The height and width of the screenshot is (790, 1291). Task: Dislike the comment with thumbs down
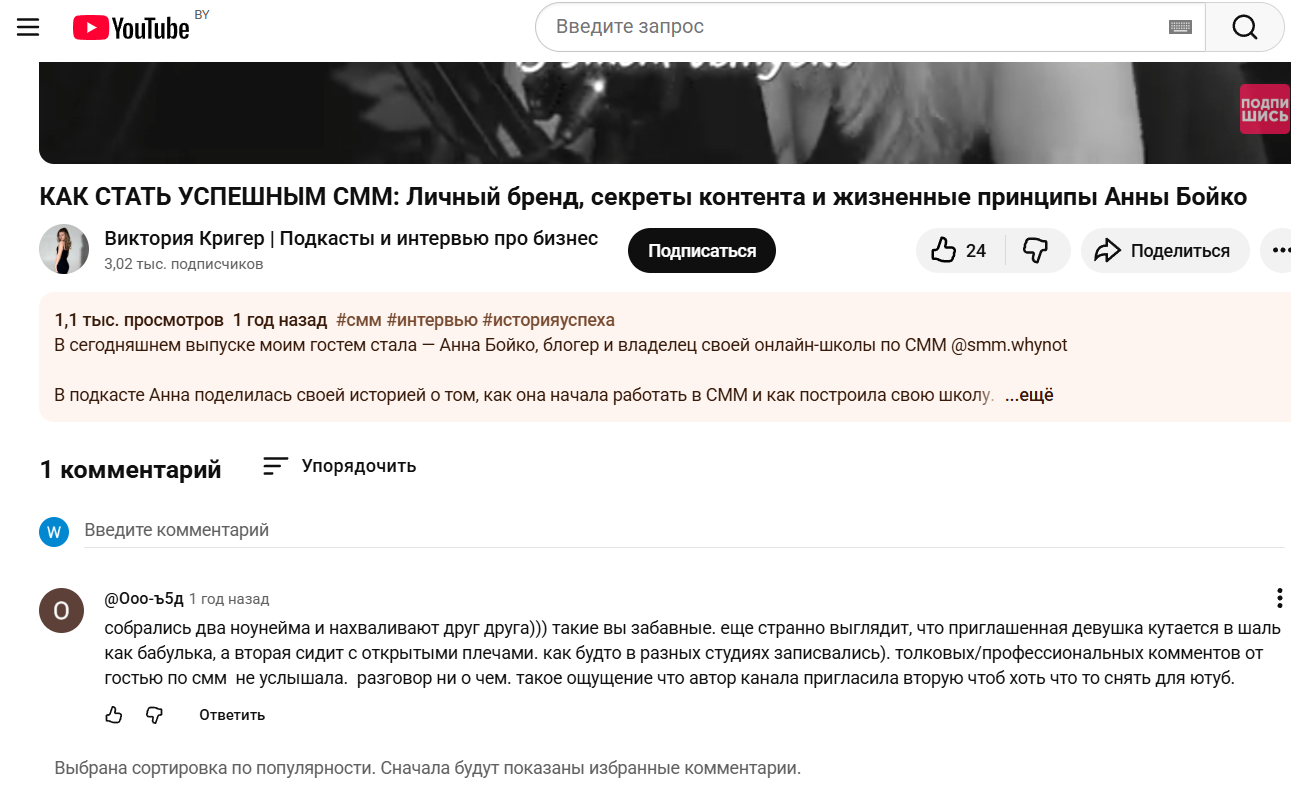[155, 714]
